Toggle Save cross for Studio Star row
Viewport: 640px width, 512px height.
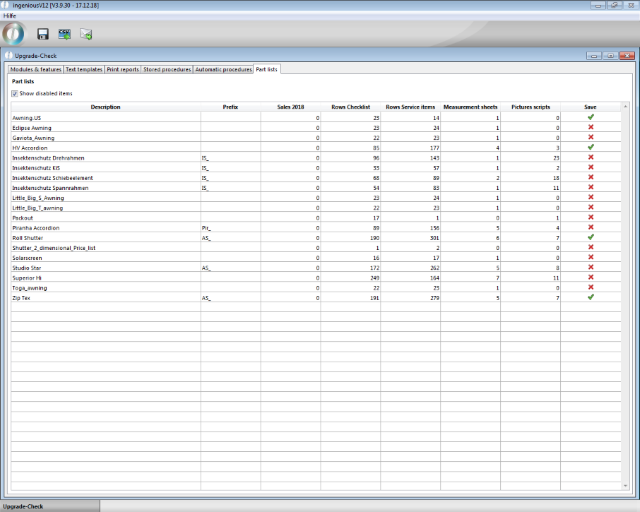click(590, 267)
